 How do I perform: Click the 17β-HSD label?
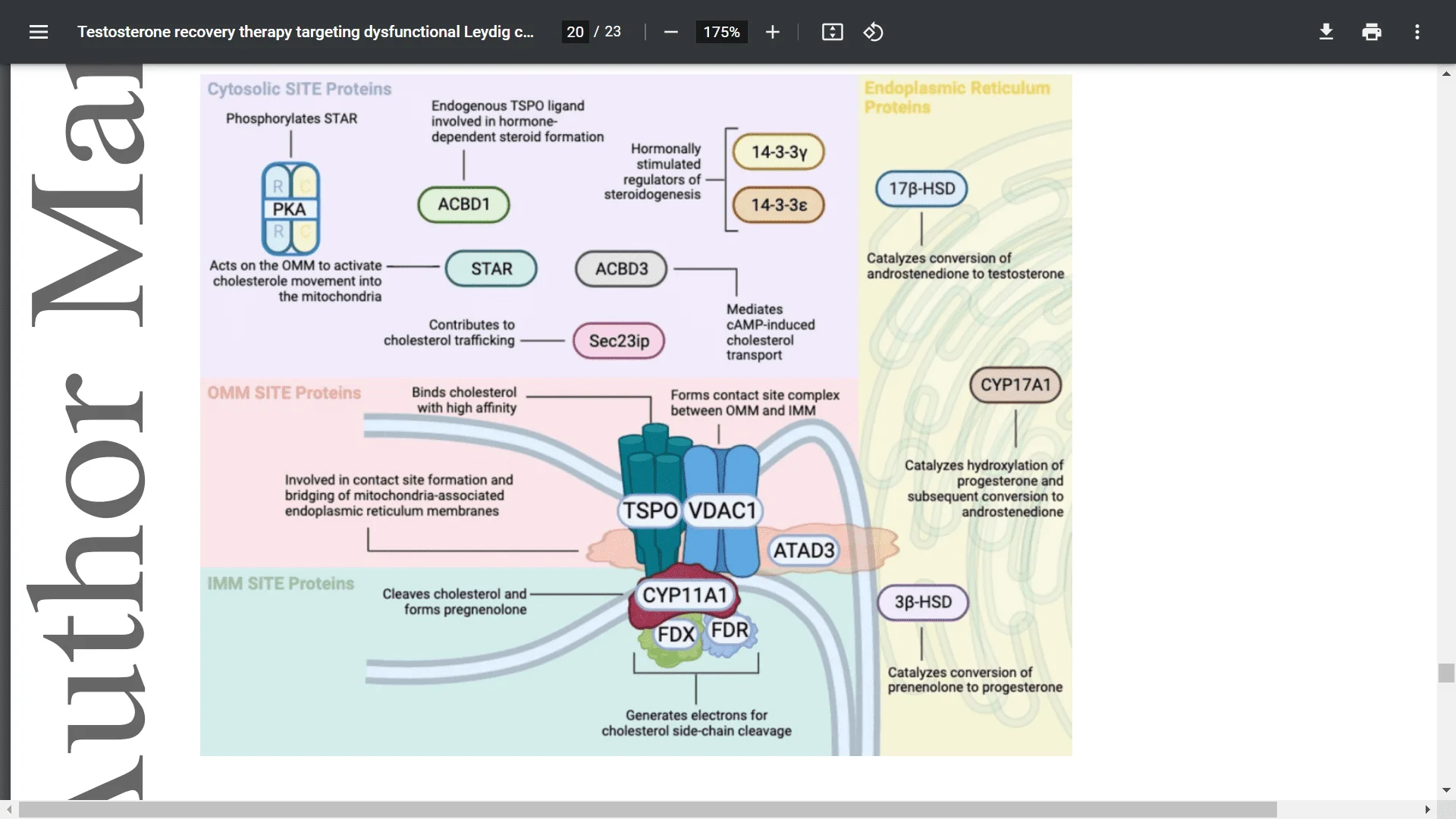coord(921,188)
